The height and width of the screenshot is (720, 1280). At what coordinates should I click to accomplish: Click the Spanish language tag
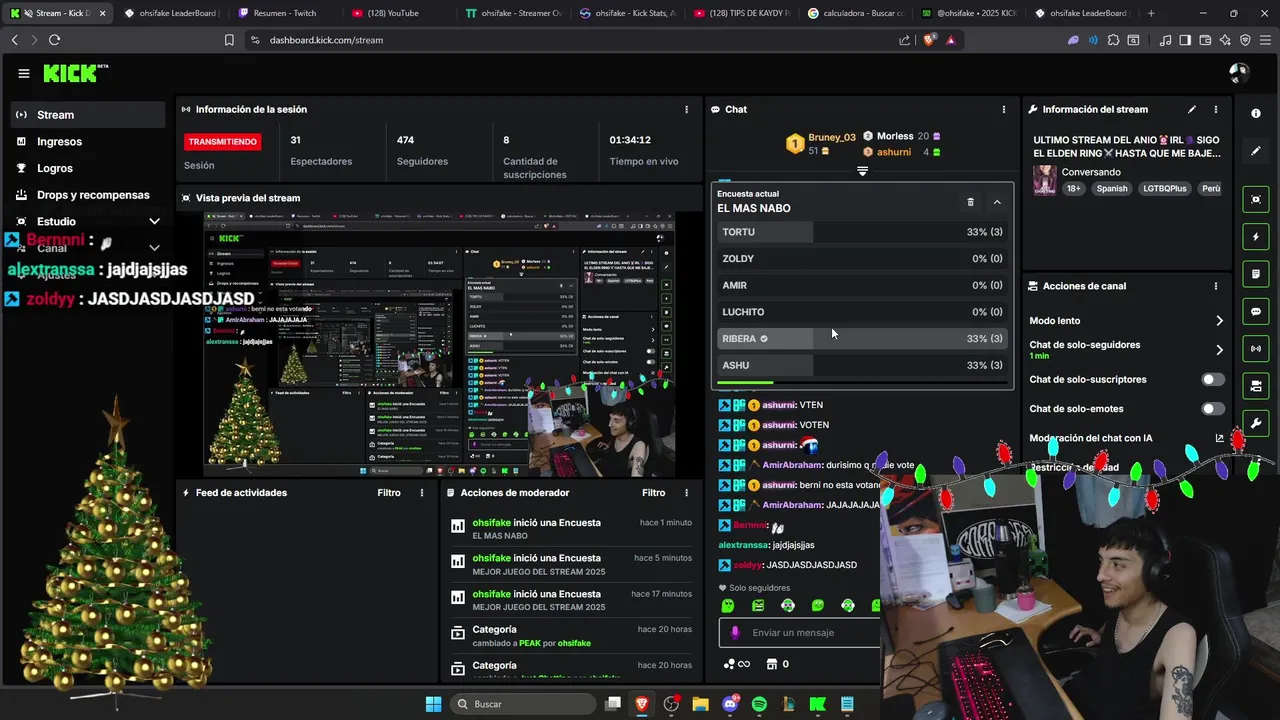(x=1111, y=188)
